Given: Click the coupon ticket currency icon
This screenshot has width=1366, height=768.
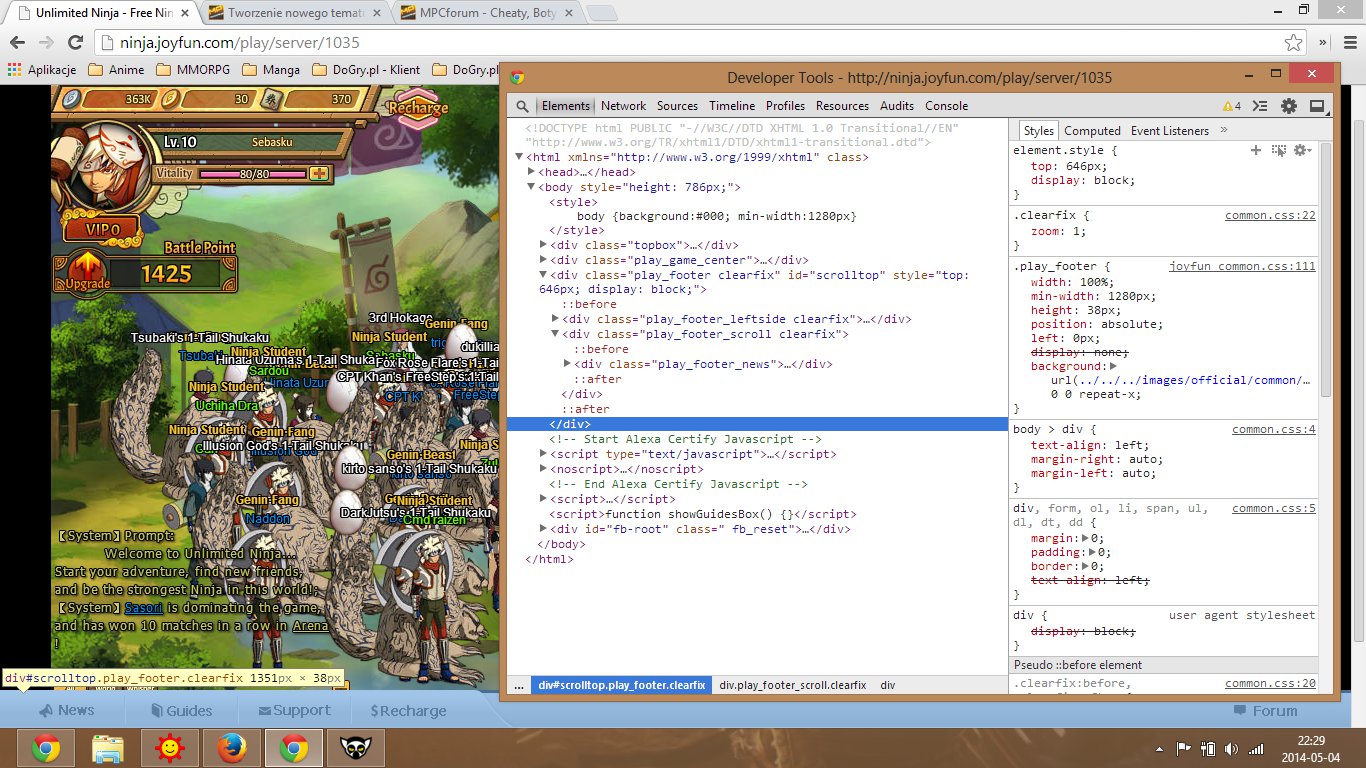Looking at the screenshot, I should [x=271, y=98].
